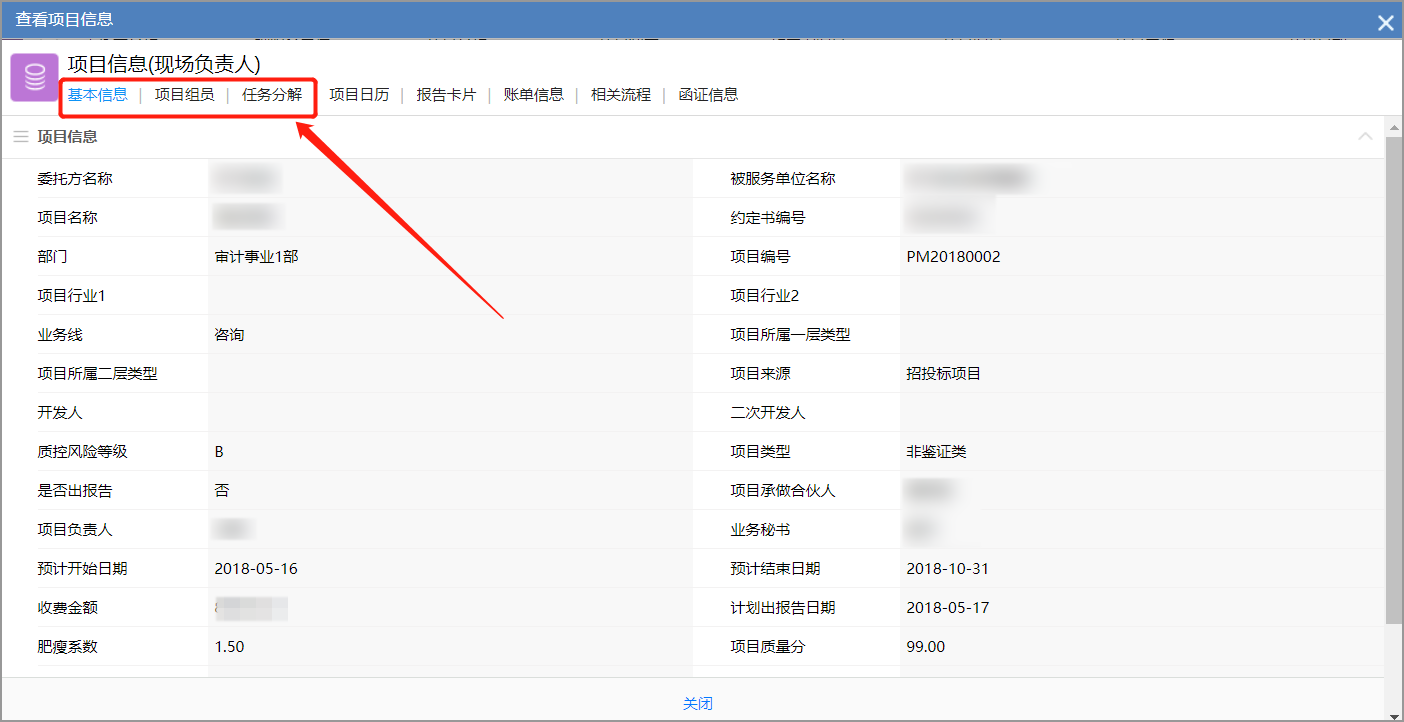Click the purple database project icon
Image resolution: width=1404 pixels, height=722 pixels.
[x=35, y=77]
